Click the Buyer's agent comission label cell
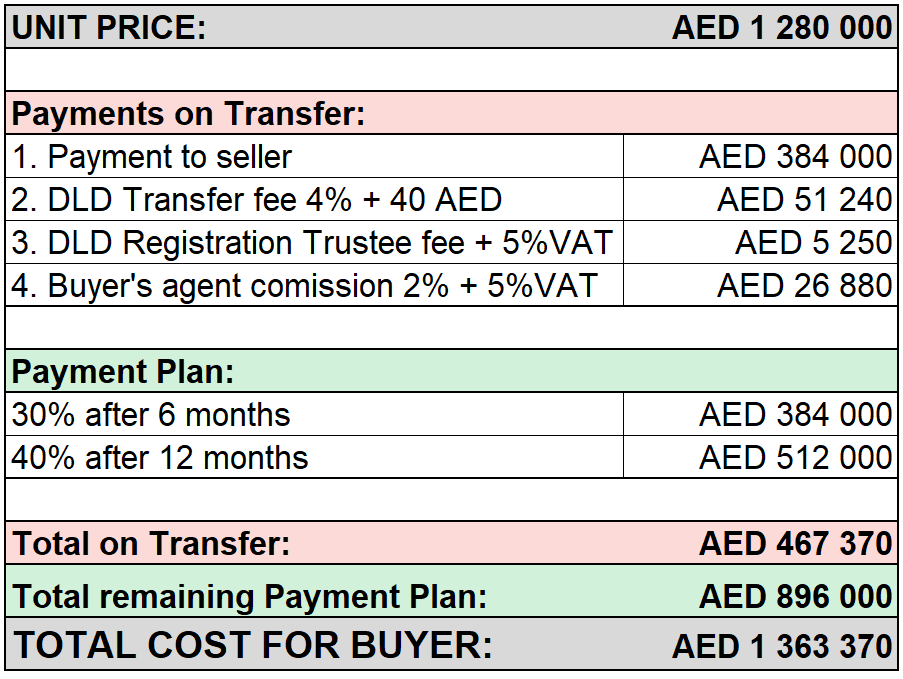The image size is (903, 679). point(314,285)
